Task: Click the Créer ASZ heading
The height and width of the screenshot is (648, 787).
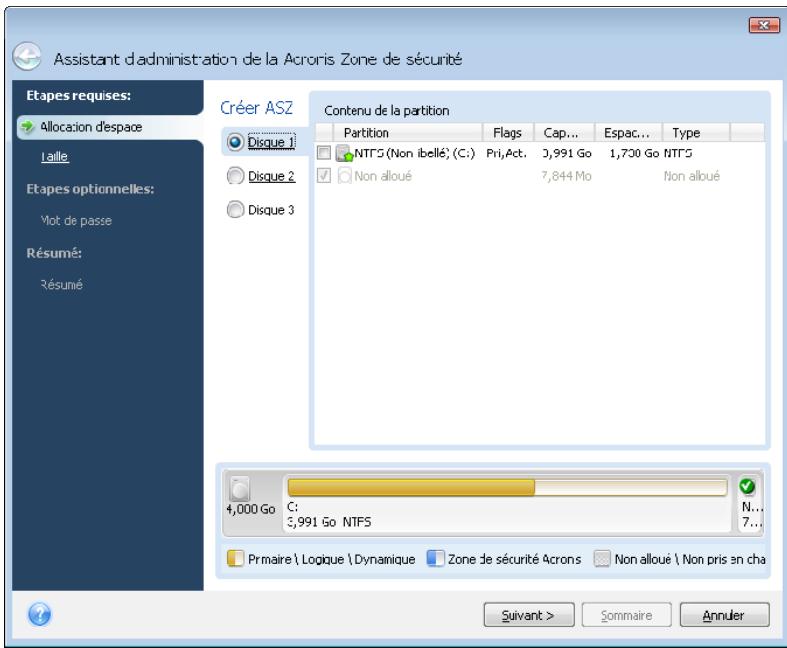Action: (x=256, y=108)
